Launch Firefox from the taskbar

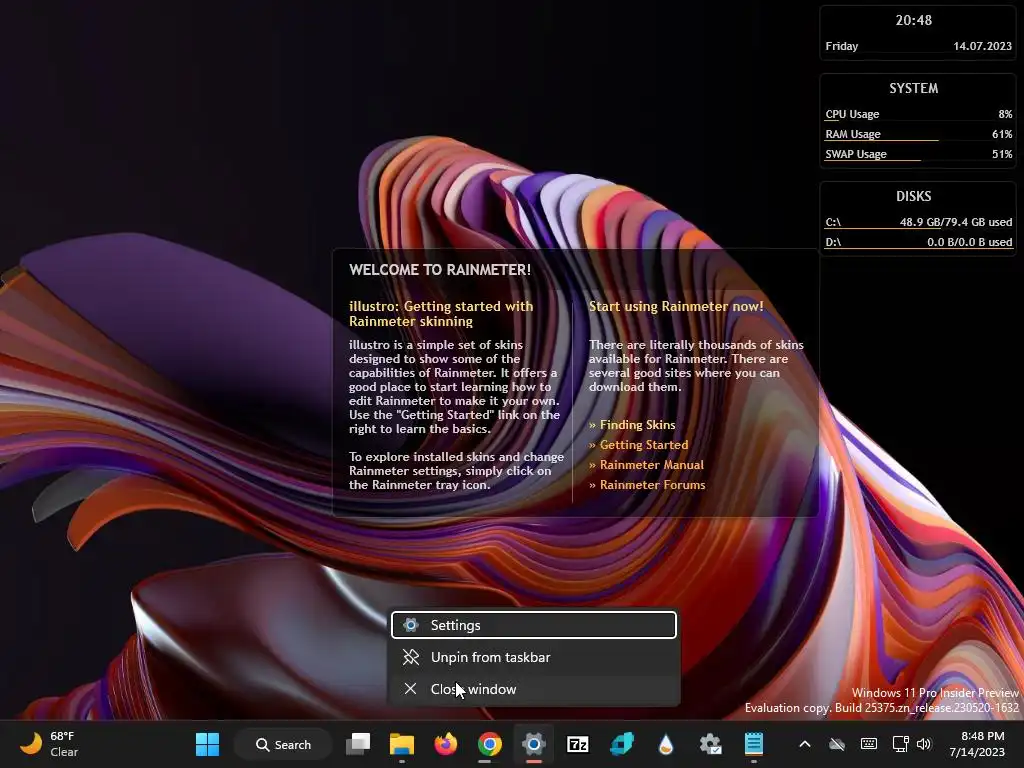(x=445, y=744)
